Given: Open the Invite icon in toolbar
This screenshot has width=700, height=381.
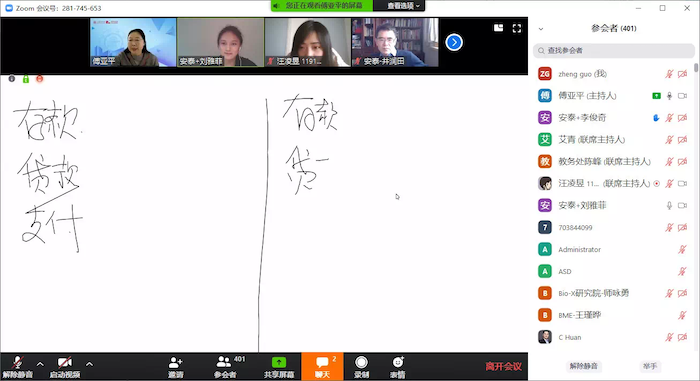Looking at the screenshot, I should [175, 362].
